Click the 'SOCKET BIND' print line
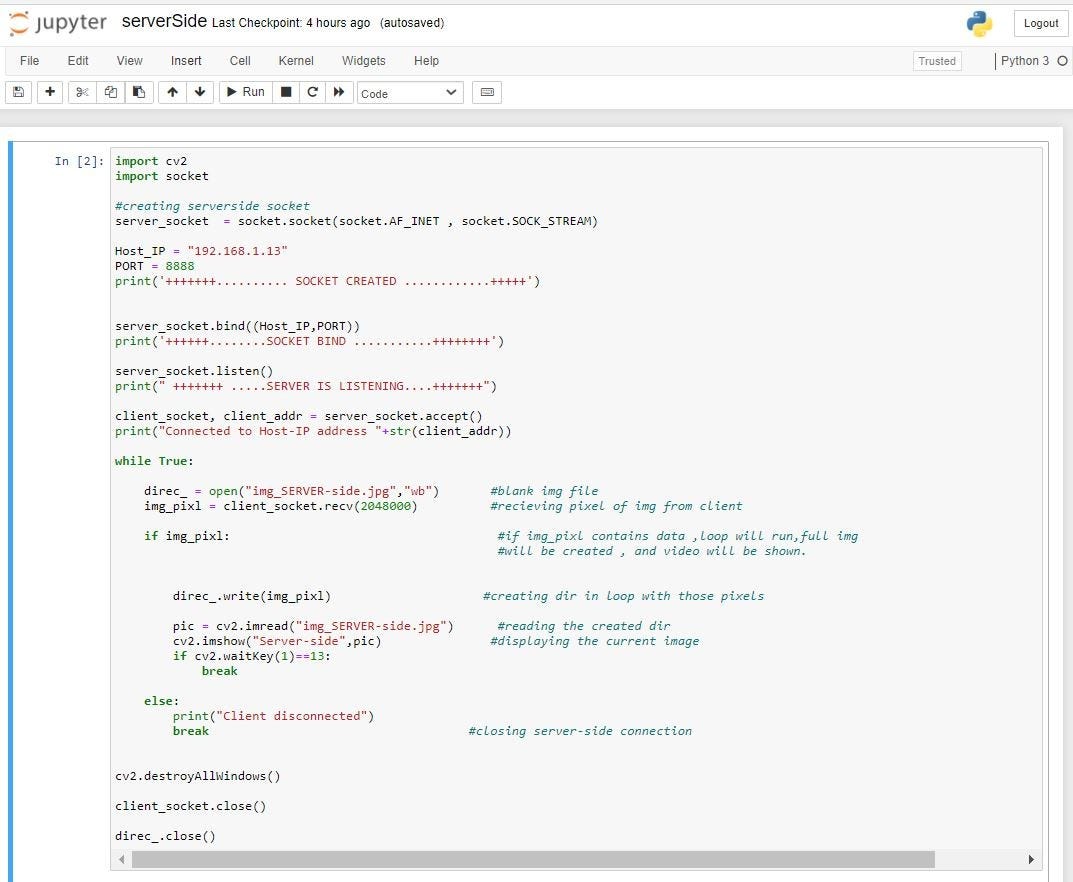This screenshot has height=882, width=1073. click(x=309, y=341)
